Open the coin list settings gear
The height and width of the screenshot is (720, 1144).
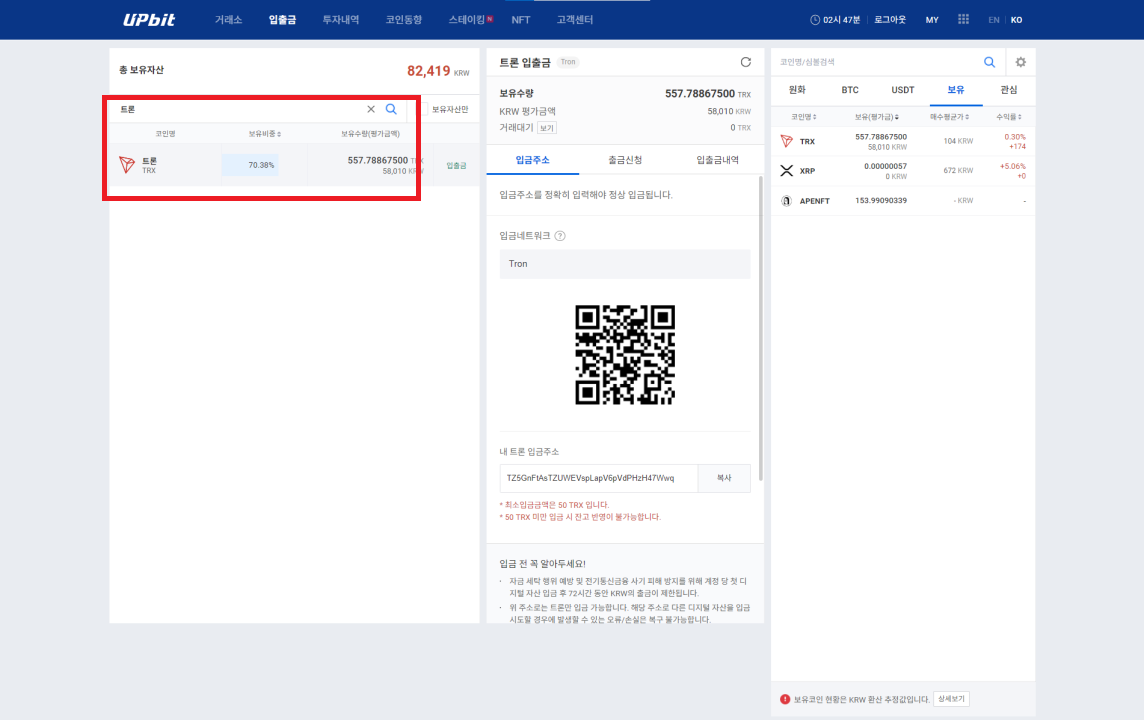[x=1021, y=62]
